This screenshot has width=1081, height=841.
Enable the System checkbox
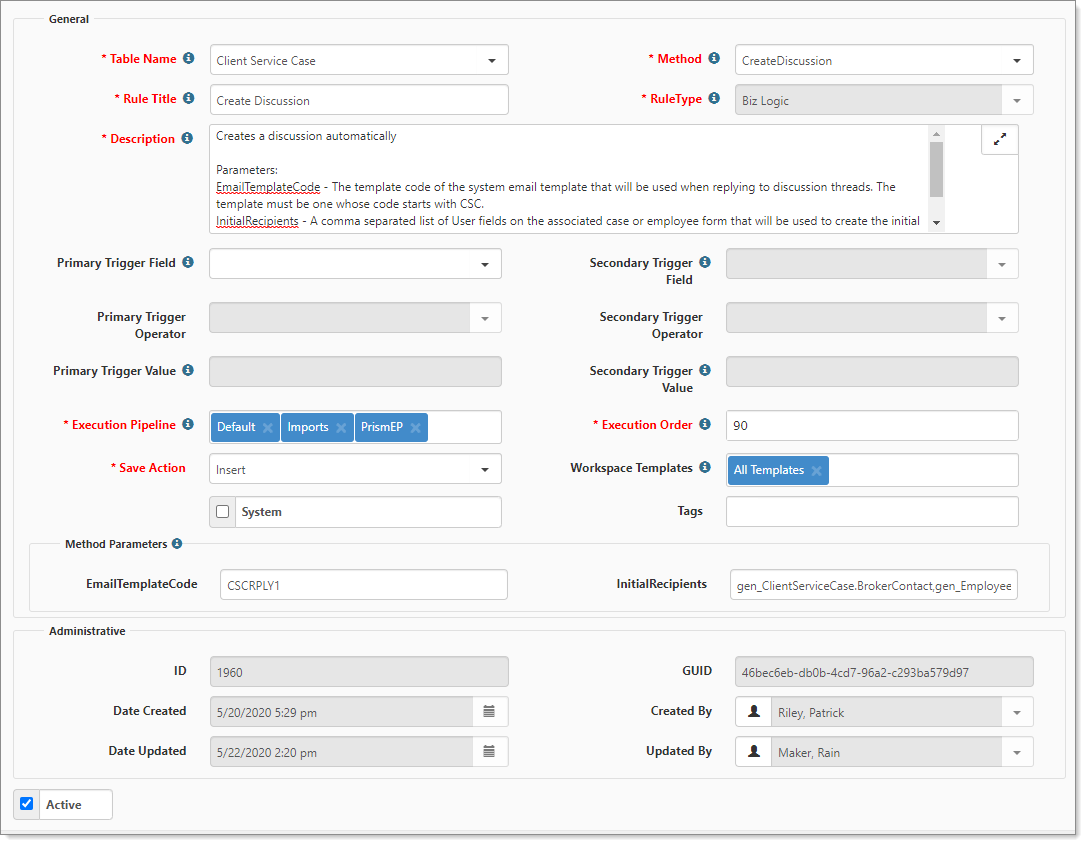tap(223, 512)
